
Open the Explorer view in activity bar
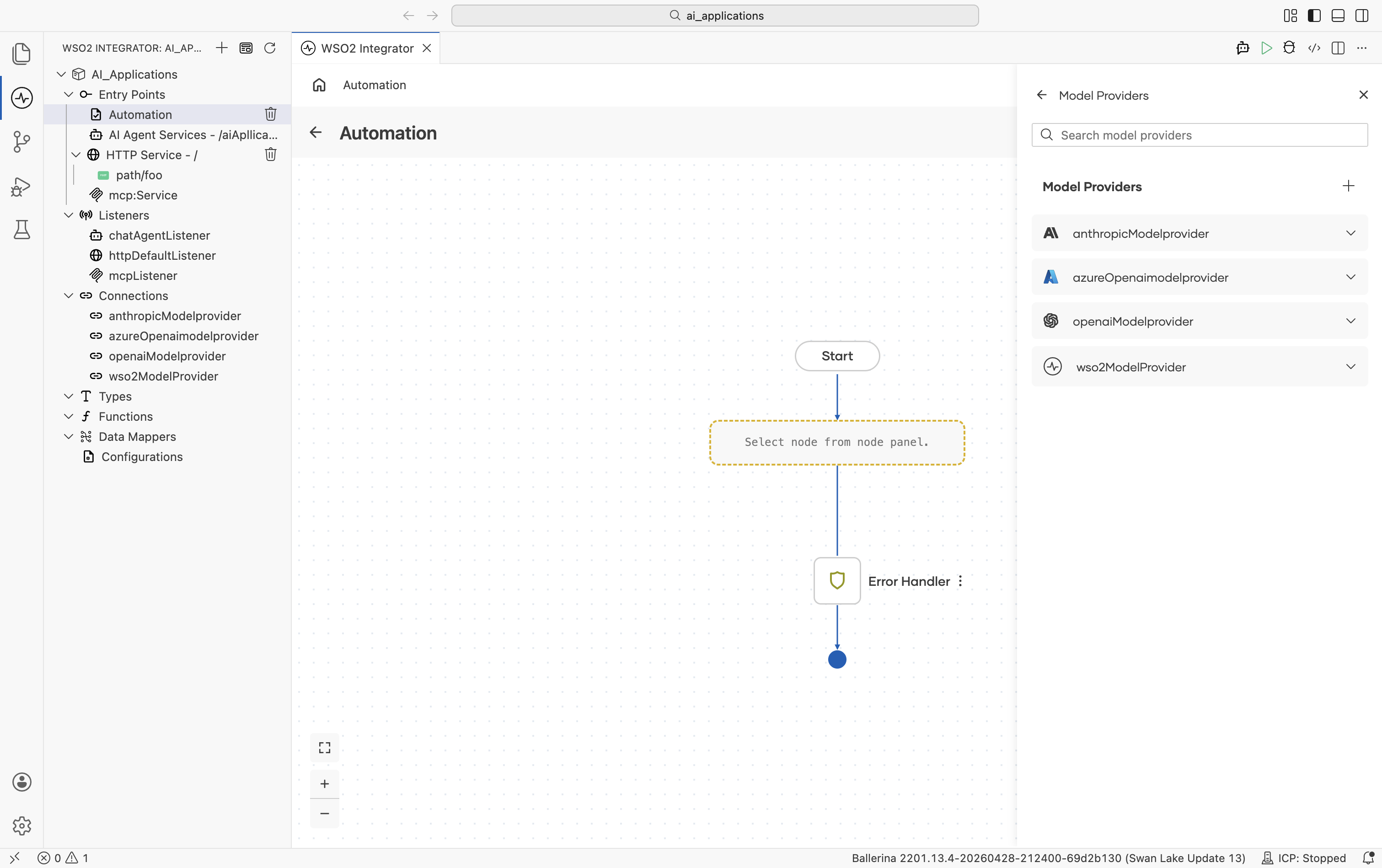pyautogui.click(x=22, y=54)
